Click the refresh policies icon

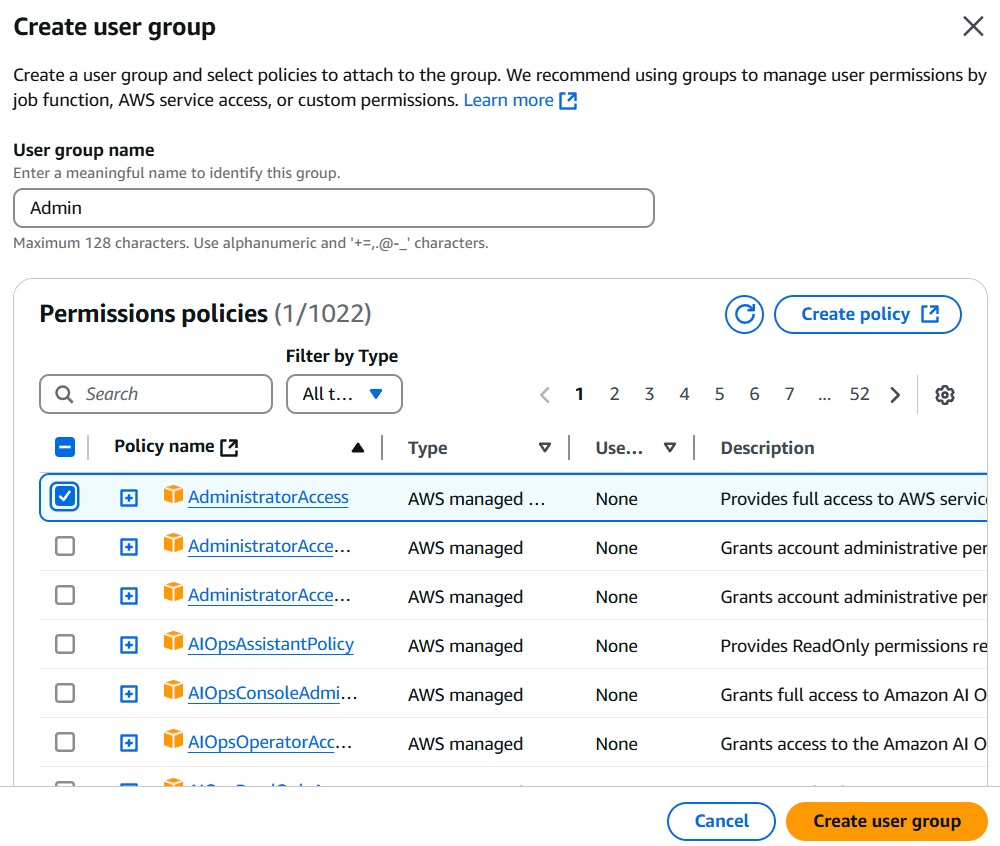point(744,314)
